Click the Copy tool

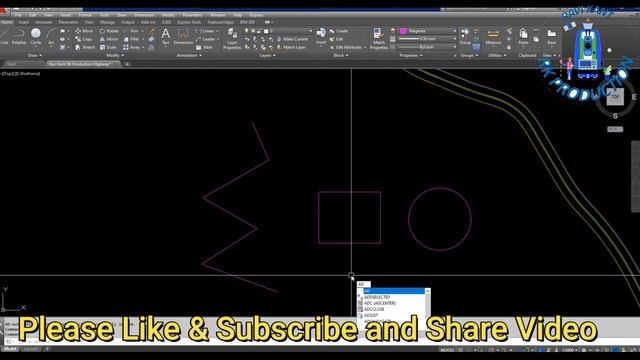pos(84,39)
